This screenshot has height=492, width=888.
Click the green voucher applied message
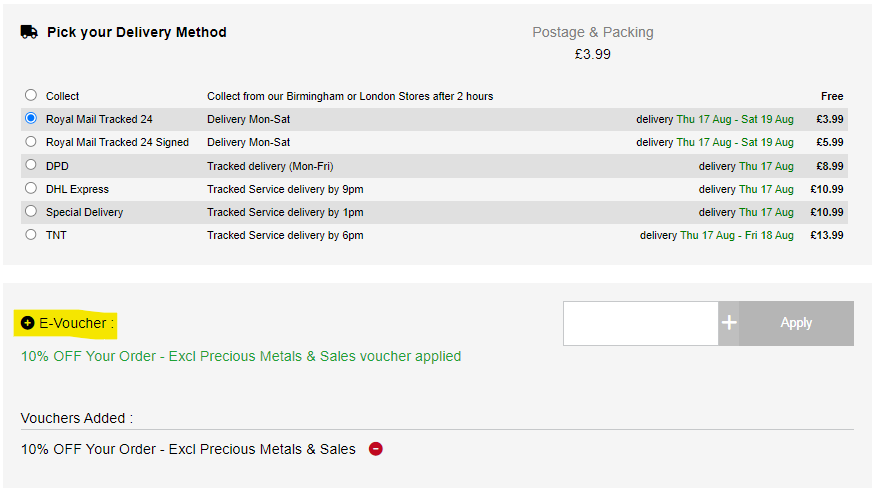[241, 356]
